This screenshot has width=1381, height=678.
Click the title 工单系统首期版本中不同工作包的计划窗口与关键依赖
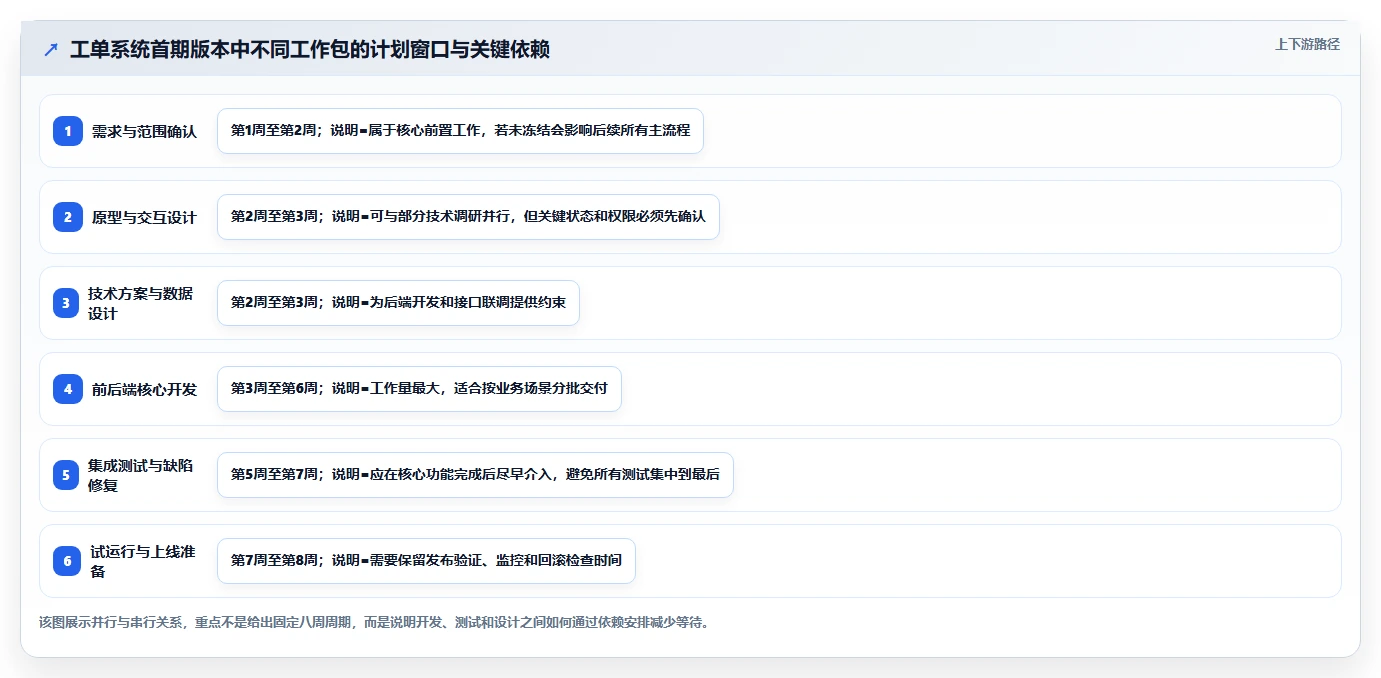(310, 50)
